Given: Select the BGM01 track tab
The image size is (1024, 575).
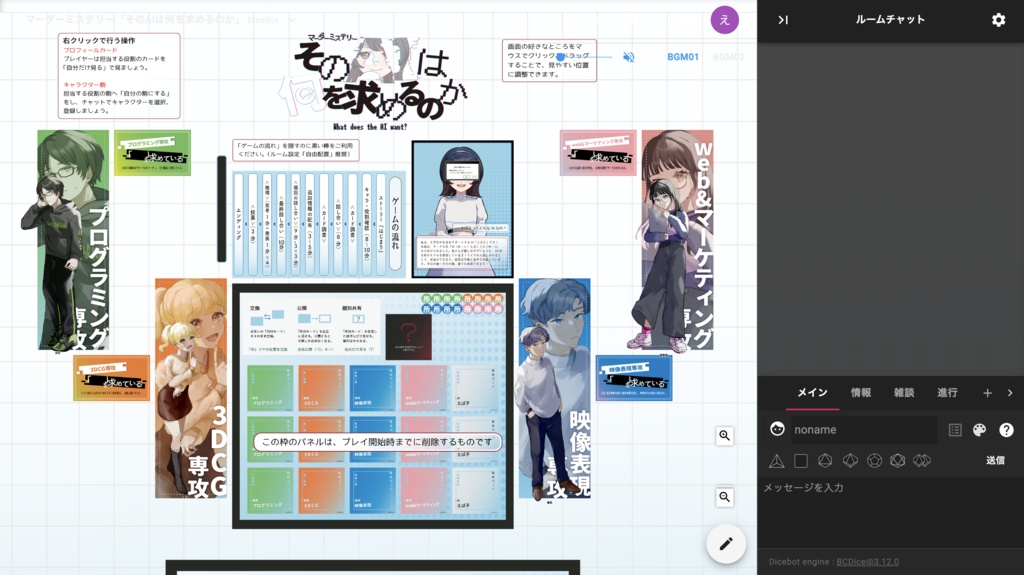Looking at the screenshot, I should (x=682, y=57).
